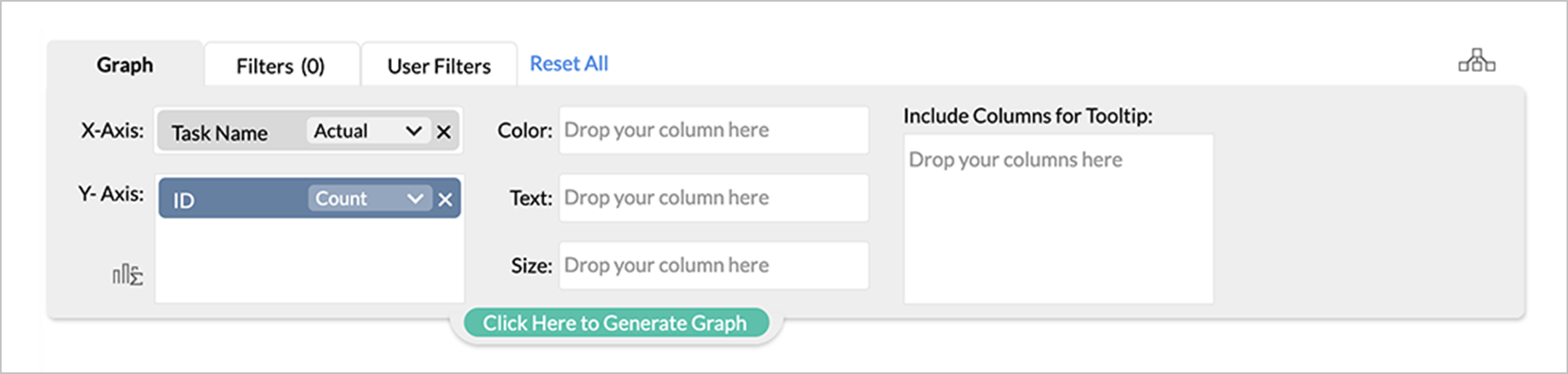Click the Reset All link
1568x374 pixels.
pyautogui.click(x=569, y=64)
